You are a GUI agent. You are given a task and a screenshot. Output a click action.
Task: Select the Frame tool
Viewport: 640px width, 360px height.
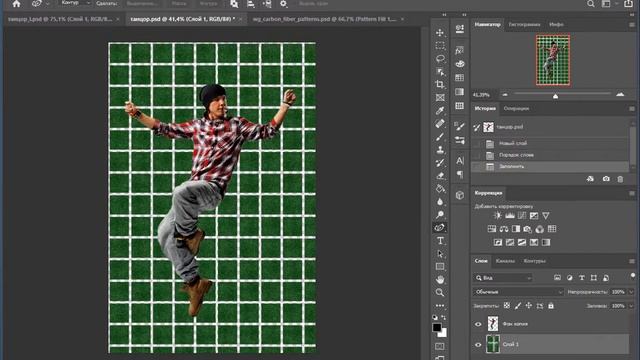[x=440, y=98]
